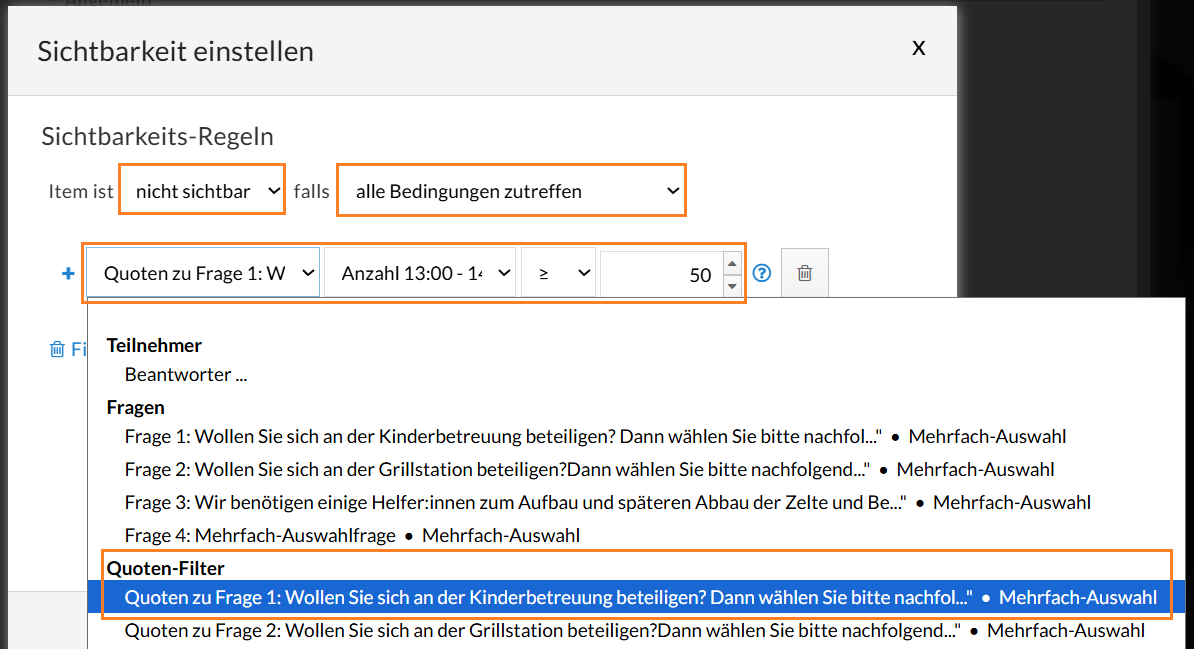Open the 'Quoten zu Frage 1' source dropdown
Image resolution: width=1194 pixels, height=649 pixels.
(x=204, y=274)
